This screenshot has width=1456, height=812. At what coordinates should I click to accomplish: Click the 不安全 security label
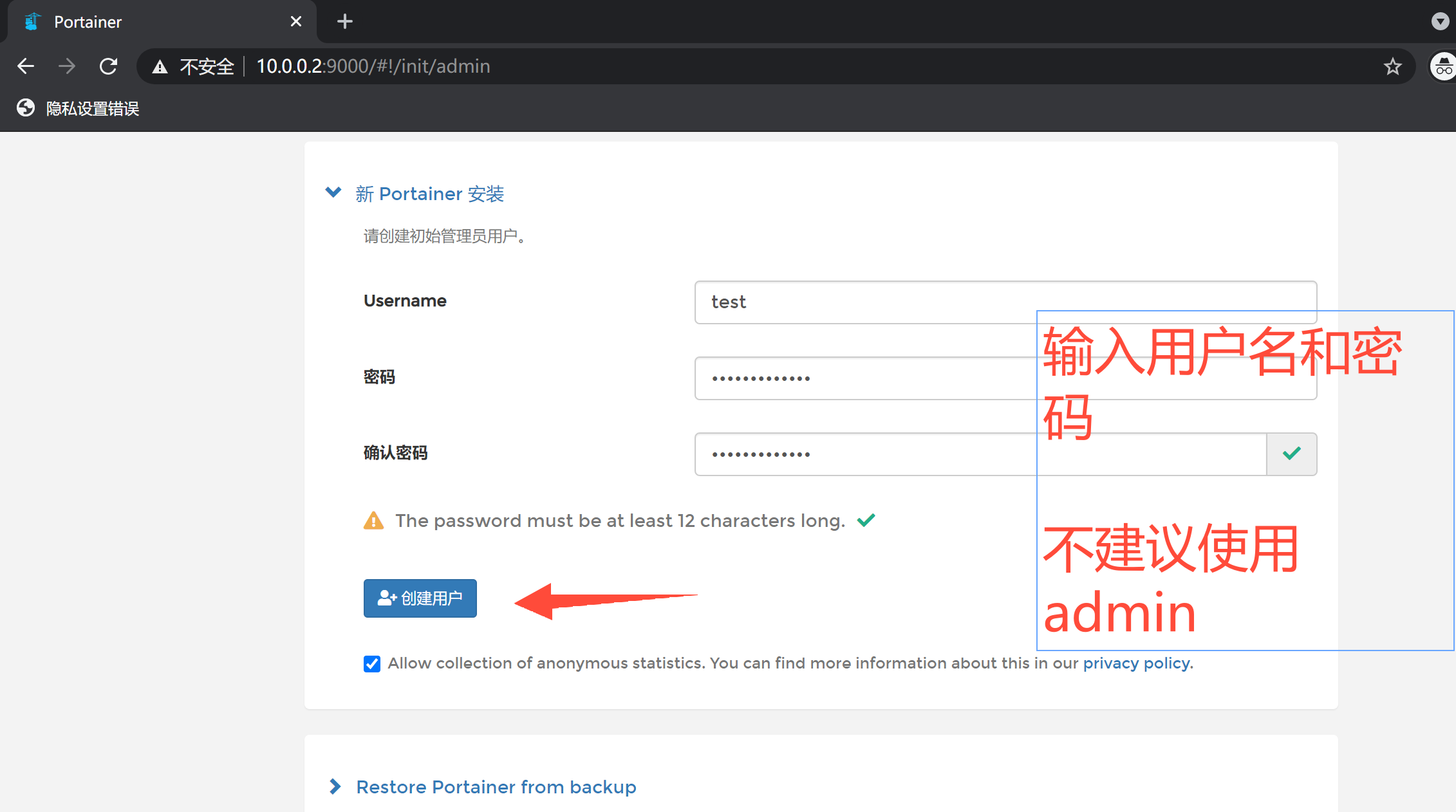pyautogui.click(x=207, y=66)
